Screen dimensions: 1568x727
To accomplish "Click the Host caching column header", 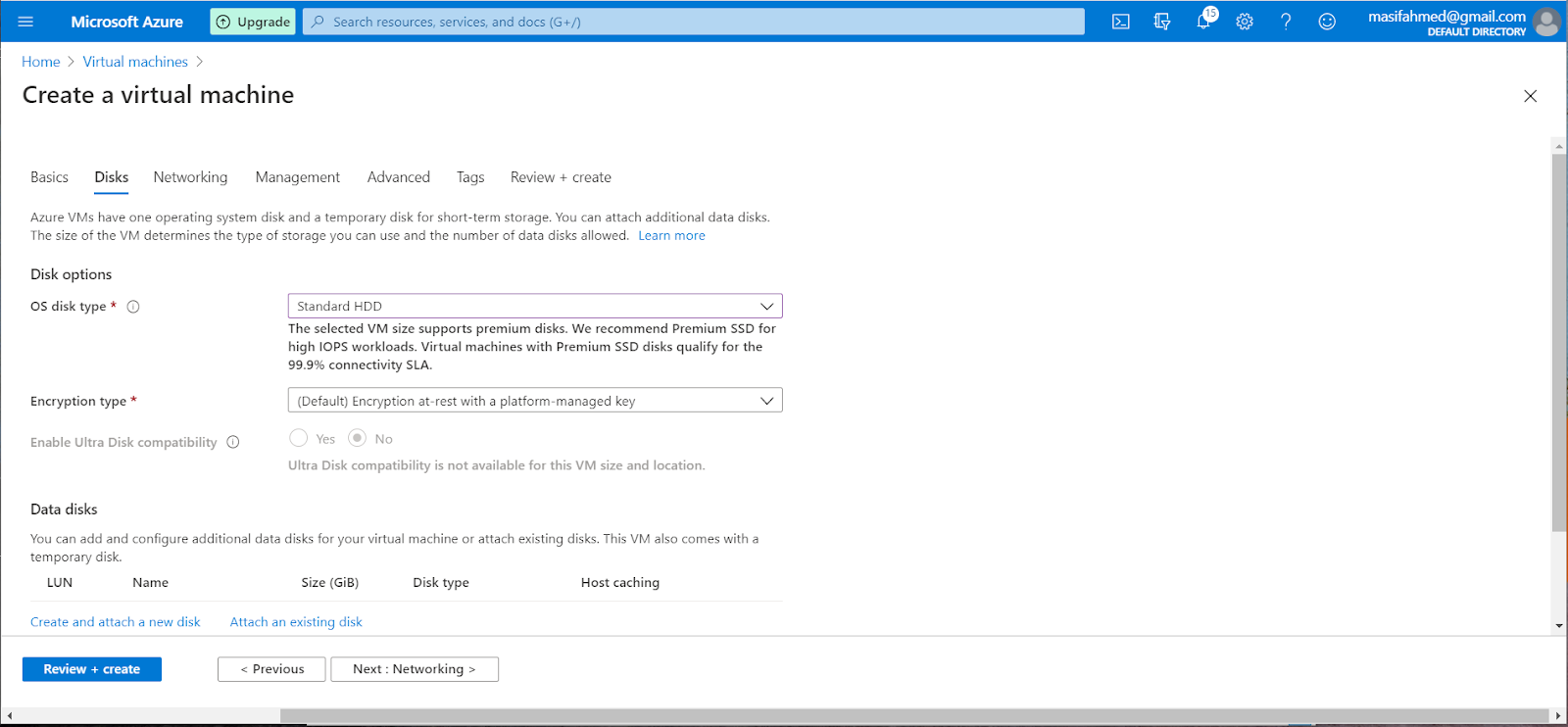I will pyautogui.click(x=620, y=583).
